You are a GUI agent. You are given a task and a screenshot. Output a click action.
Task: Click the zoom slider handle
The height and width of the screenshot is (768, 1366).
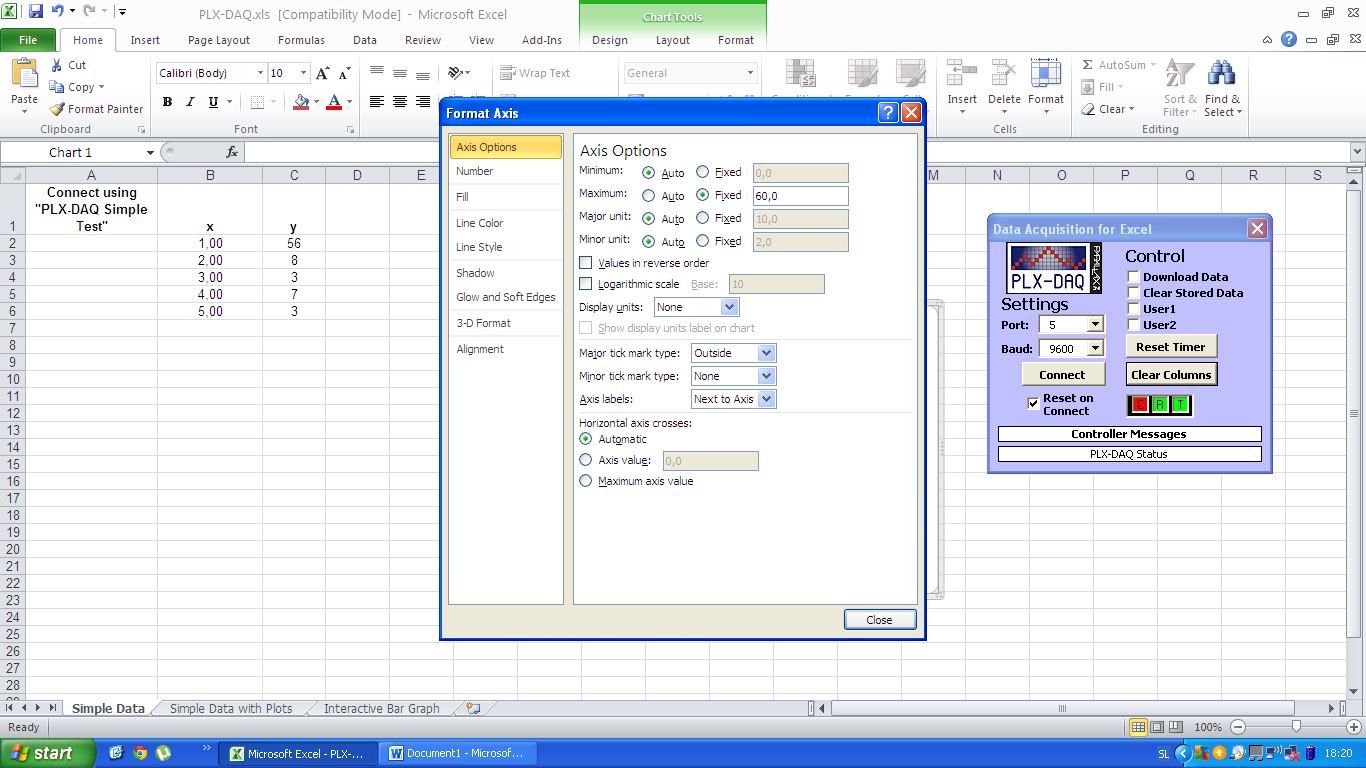point(1296,727)
